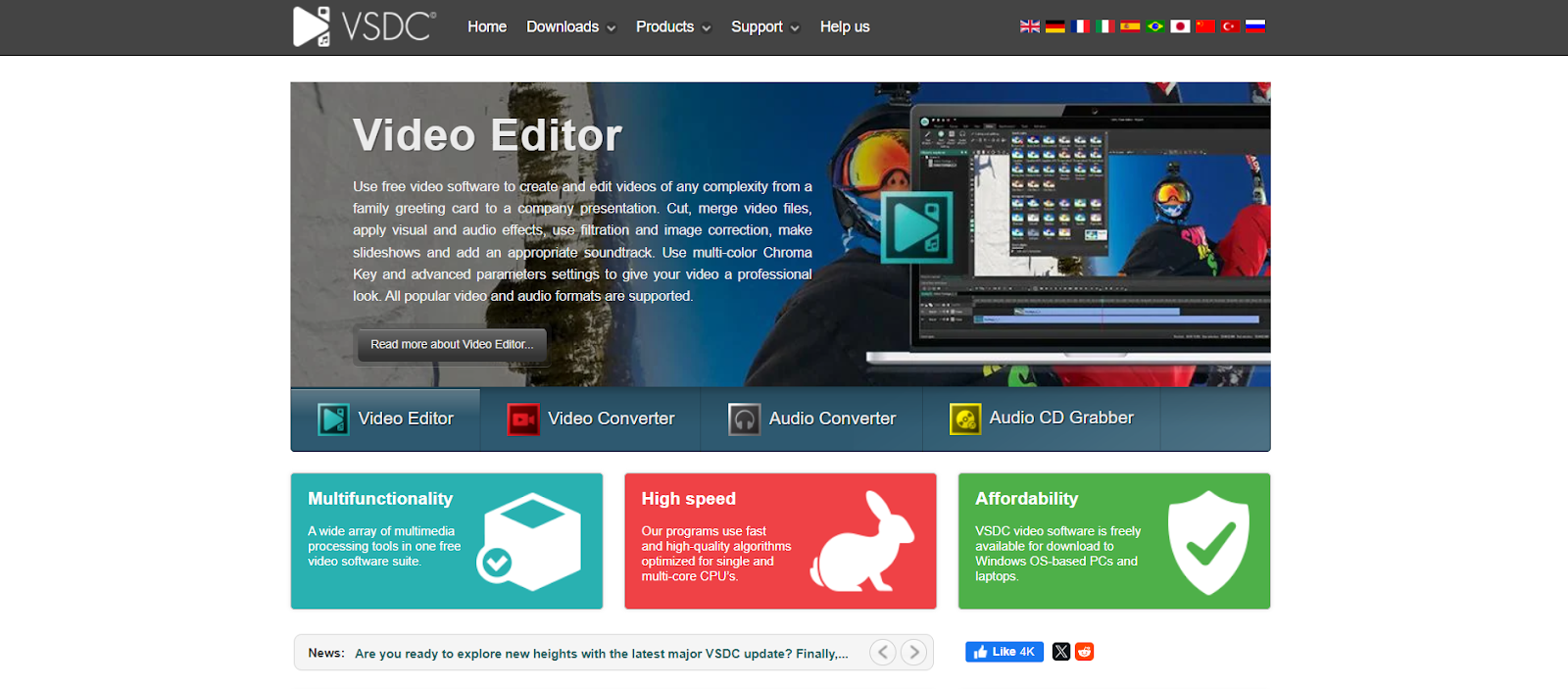This screenshot has height=689, width=1568.
Task: Click Read more about Video Editor button
Action: tap(452, 344)
